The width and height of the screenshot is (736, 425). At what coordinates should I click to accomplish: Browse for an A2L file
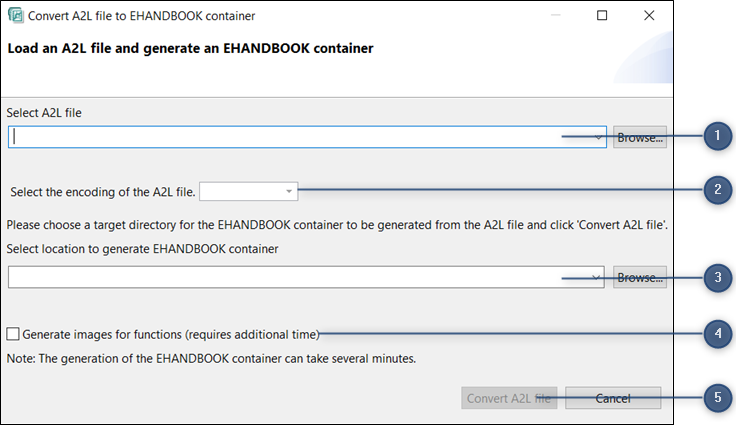click(640, 138)
